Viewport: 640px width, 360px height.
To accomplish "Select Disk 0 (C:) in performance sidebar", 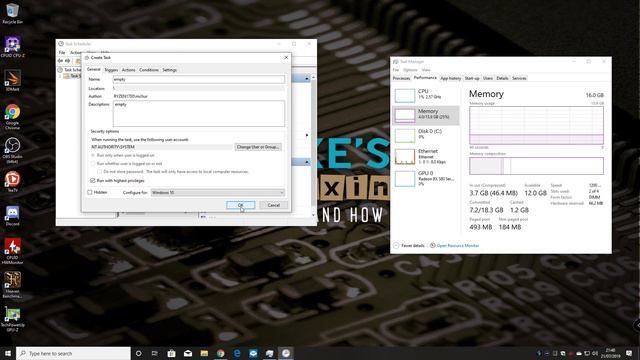I will click(x=426, y=135).
